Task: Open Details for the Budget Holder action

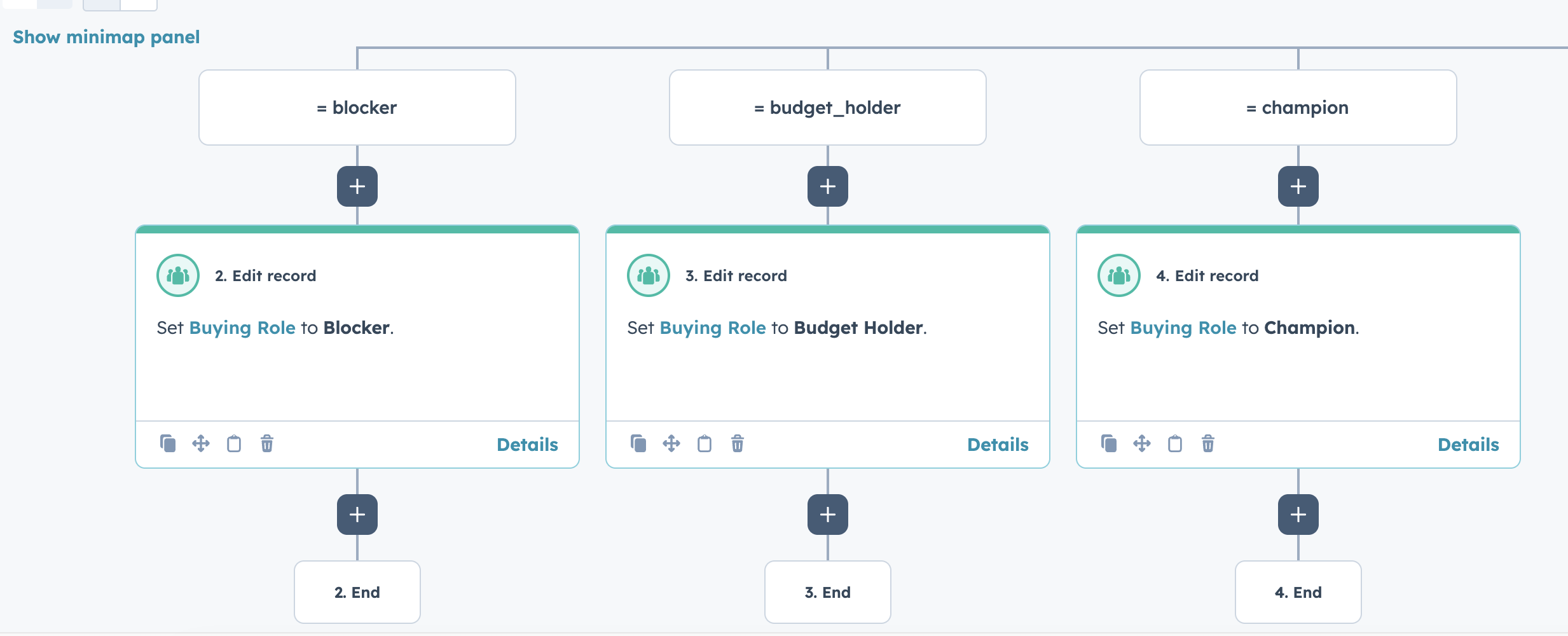Action: (x=998, y=445)
